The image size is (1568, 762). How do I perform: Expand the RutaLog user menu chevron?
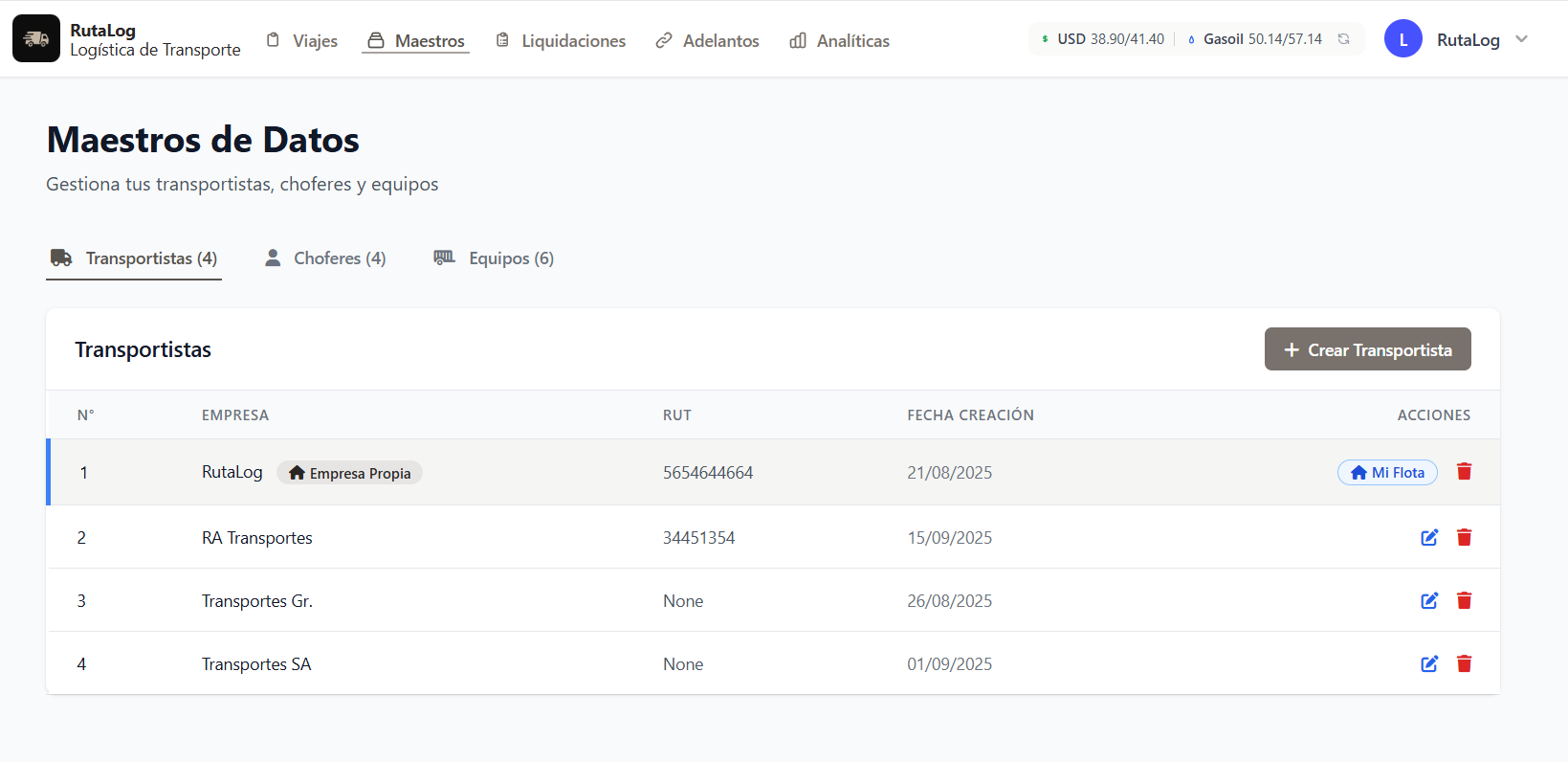1521,39
